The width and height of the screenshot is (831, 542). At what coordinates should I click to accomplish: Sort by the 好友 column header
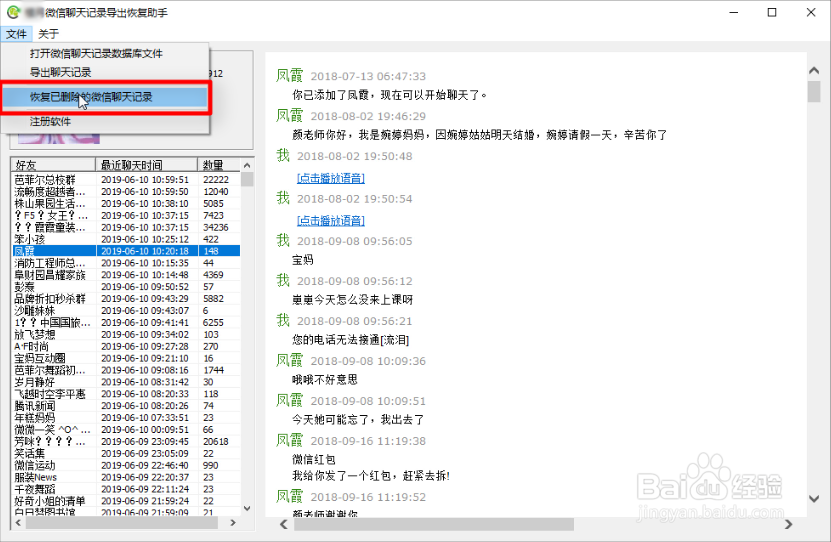point(53,165)
